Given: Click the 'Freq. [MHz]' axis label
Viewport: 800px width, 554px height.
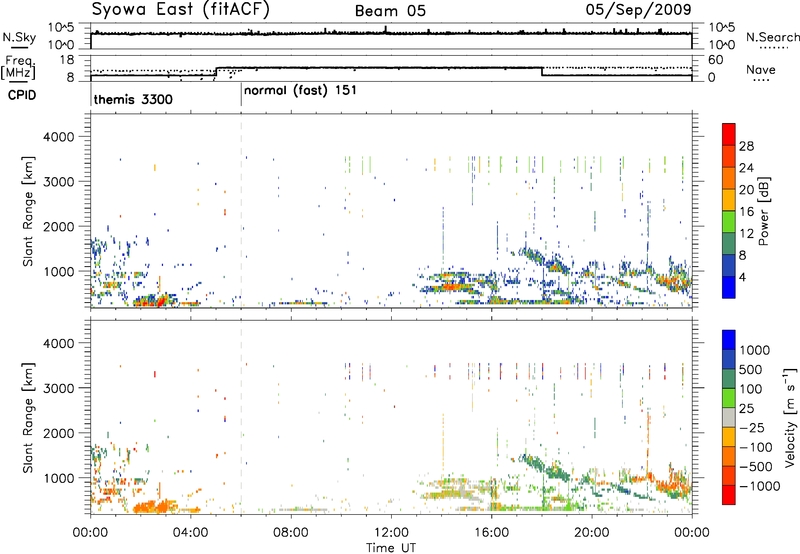Looking at the screenshot, I should [x=19, y=68].
